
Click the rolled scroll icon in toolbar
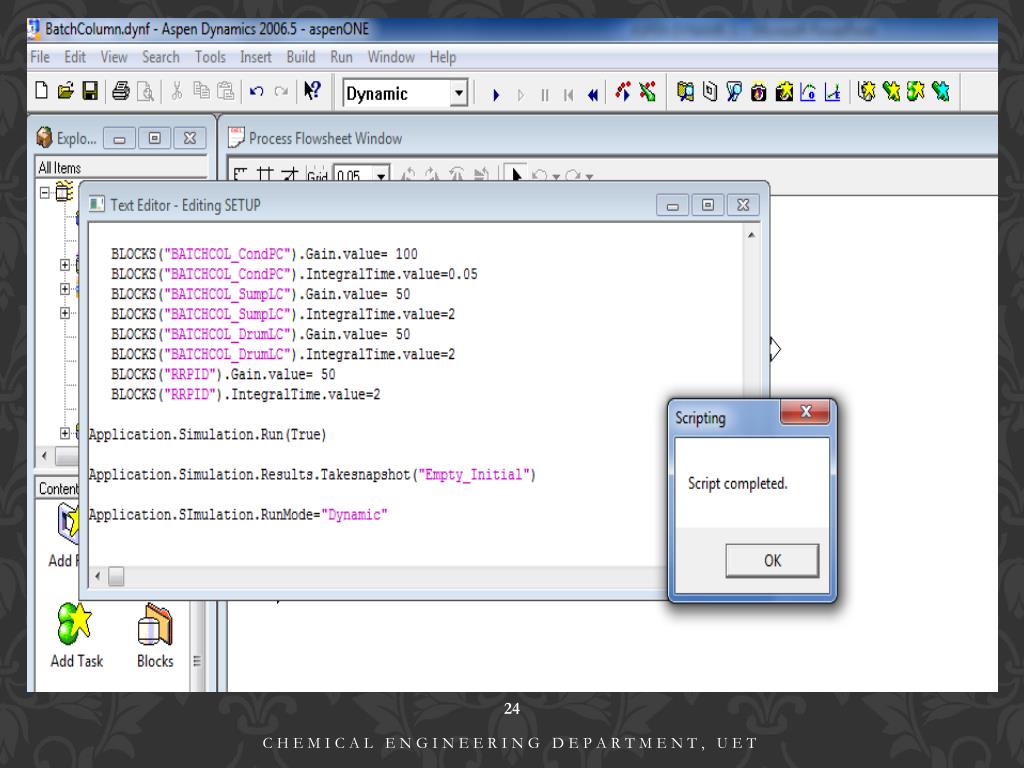point(710,91)
